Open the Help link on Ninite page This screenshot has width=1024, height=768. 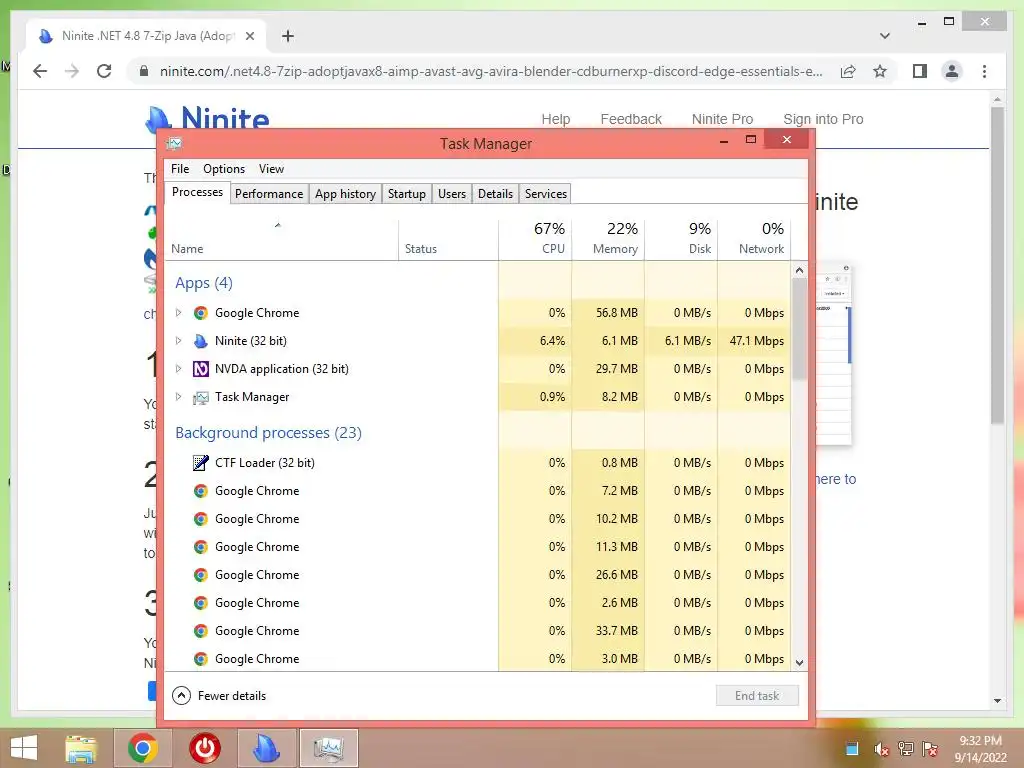coord(556,119)
